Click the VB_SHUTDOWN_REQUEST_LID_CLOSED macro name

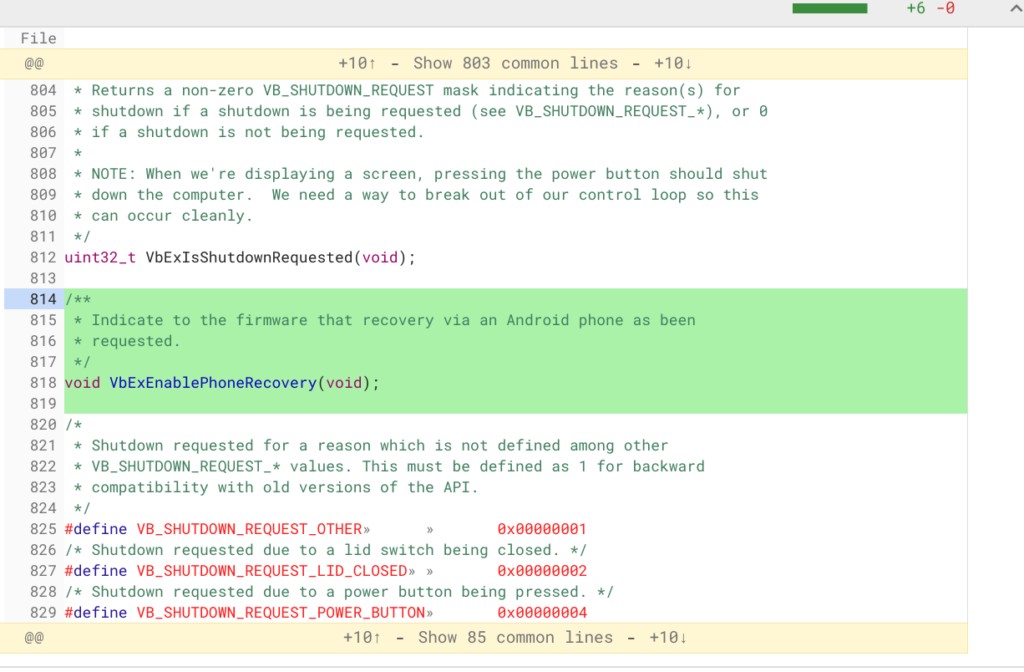pos(272,571)
